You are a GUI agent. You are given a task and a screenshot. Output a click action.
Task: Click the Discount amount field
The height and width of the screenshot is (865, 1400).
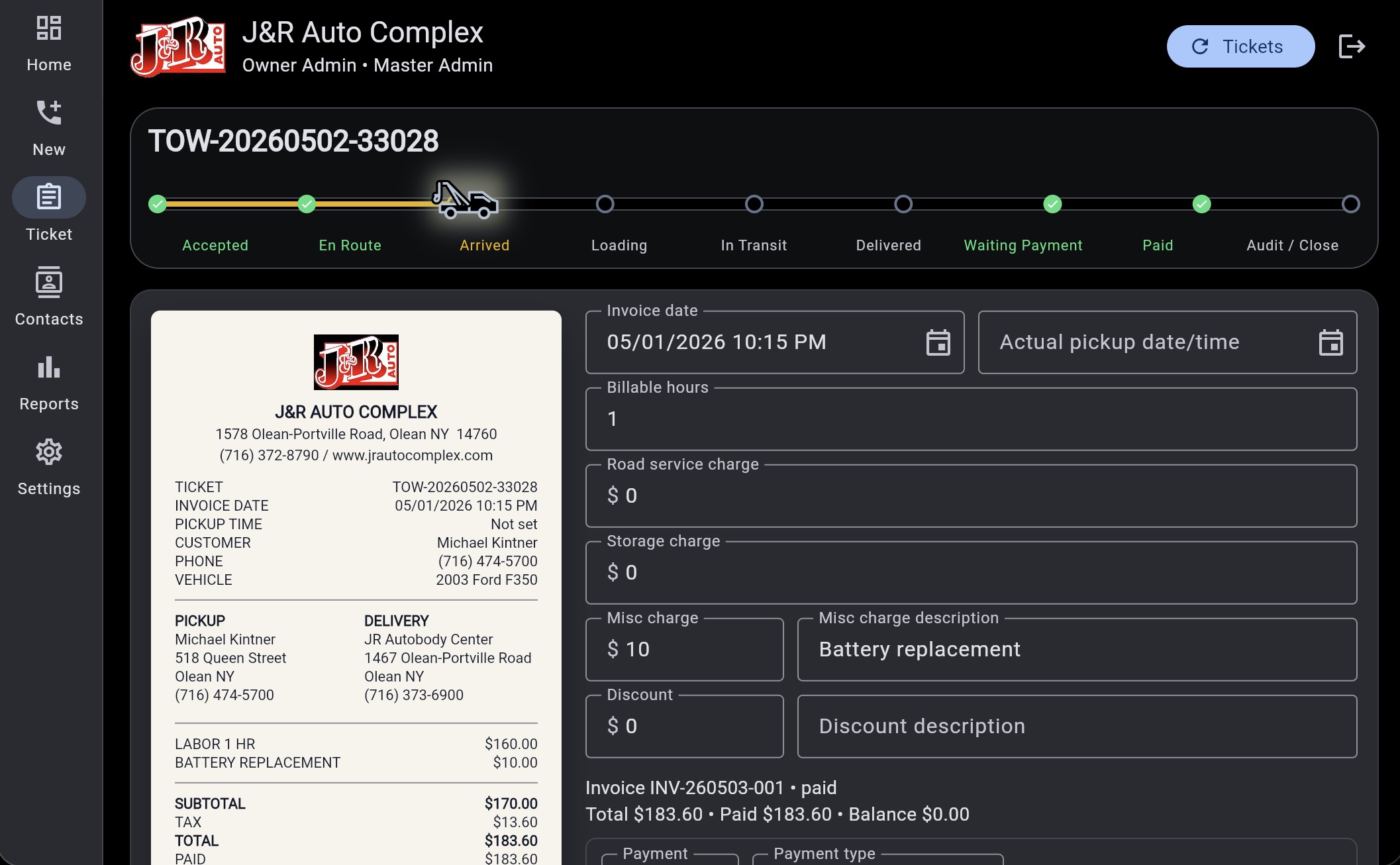click(685, 727)
